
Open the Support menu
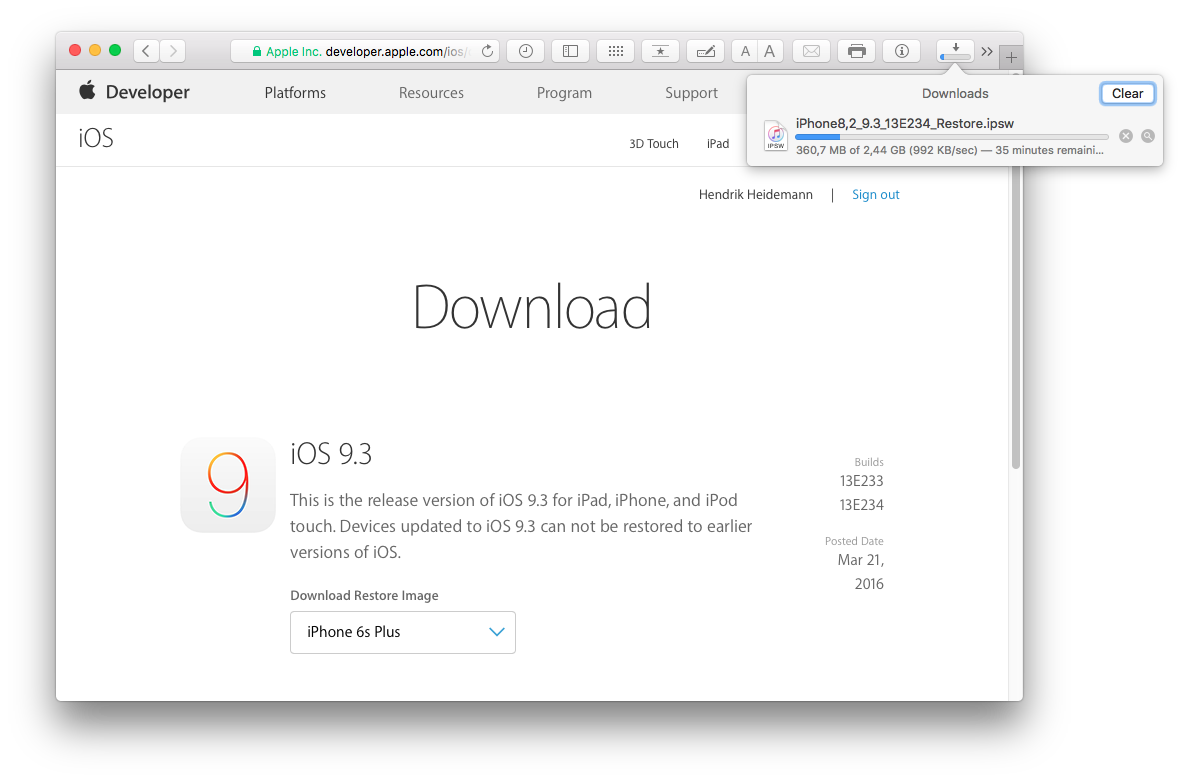pyautogui.click(x=691, y=93)
